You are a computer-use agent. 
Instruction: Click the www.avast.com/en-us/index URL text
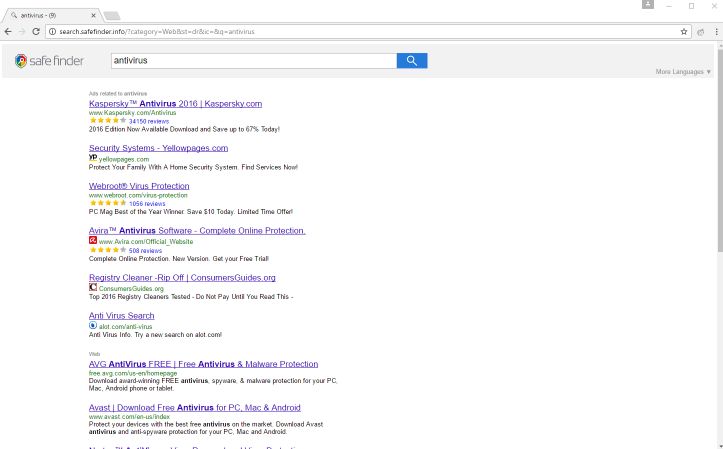point(129,417)
